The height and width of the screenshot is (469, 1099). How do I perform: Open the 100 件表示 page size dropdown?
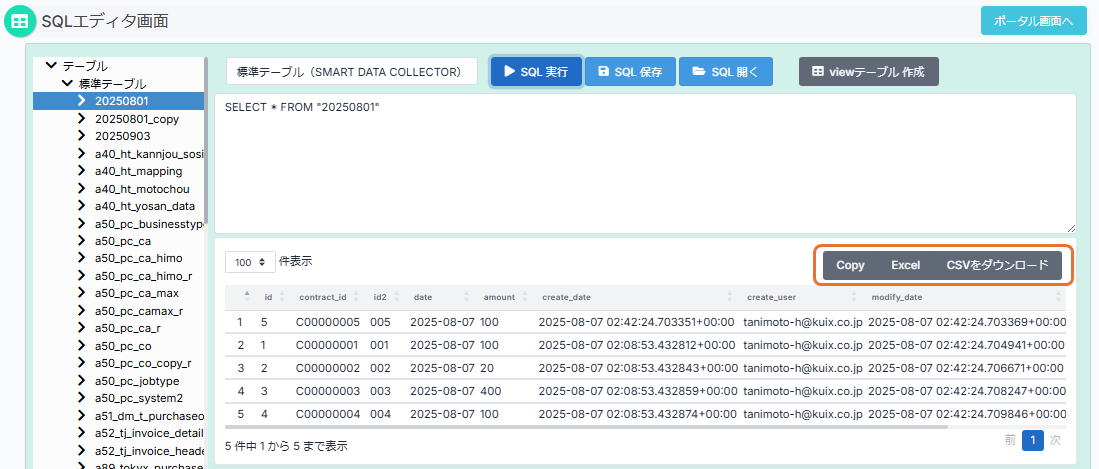tap(250, 262)
